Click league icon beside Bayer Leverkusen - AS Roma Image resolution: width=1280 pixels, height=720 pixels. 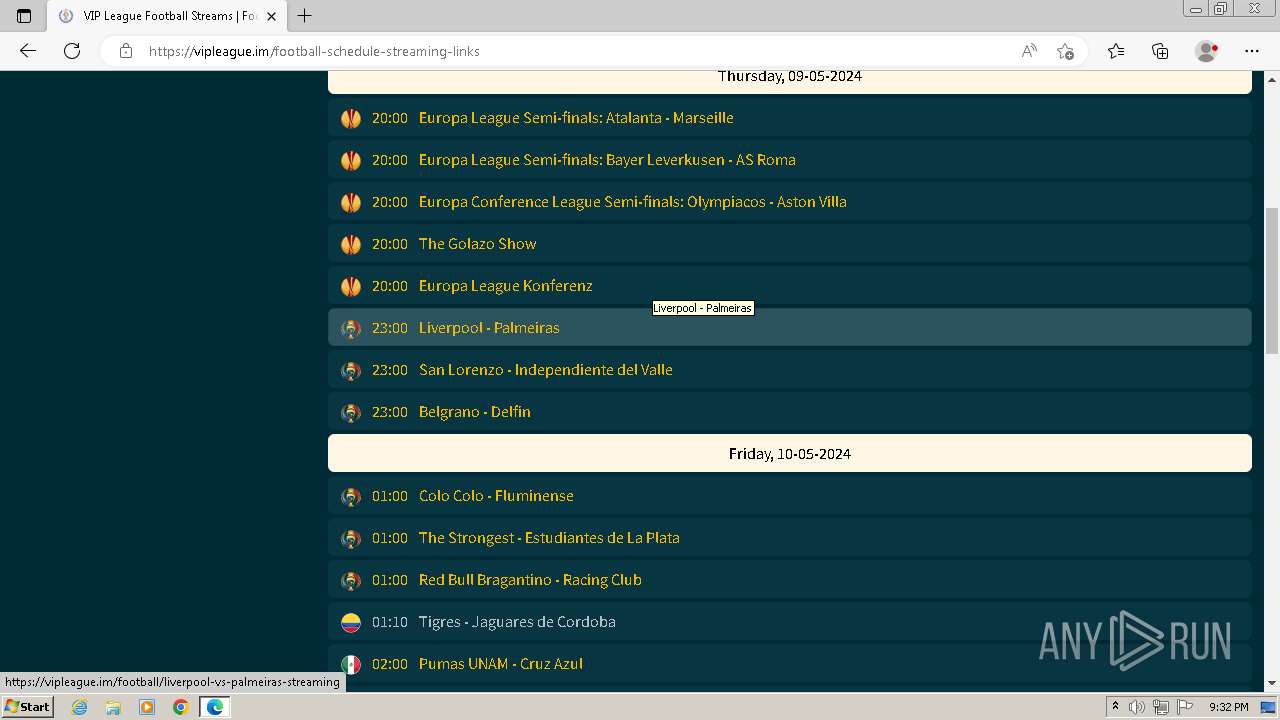(x=351, y=160)
